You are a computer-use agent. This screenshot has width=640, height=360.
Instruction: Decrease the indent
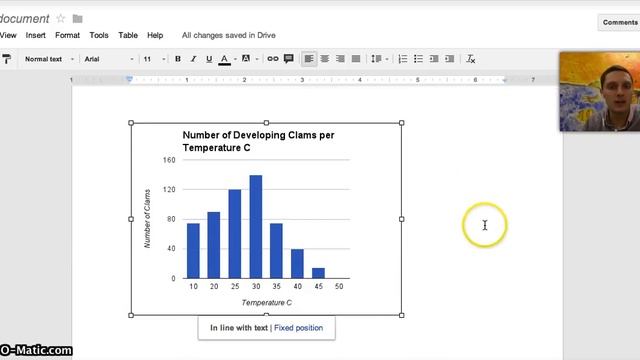434,59
